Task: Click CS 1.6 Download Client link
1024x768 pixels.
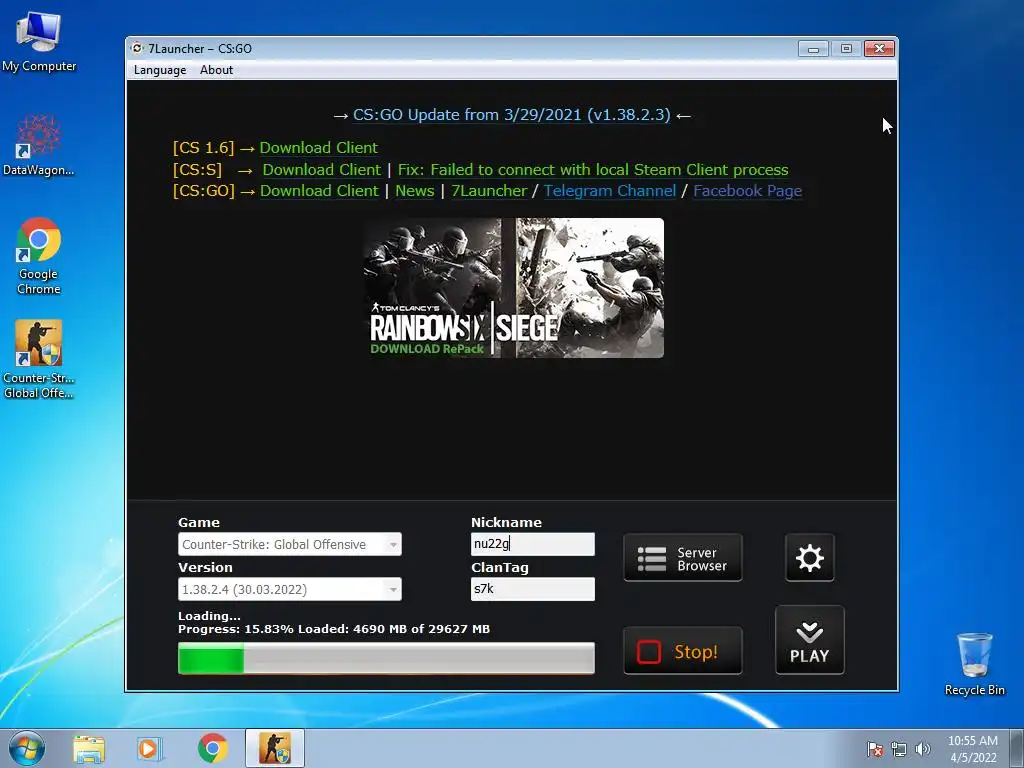Action: 319,148
